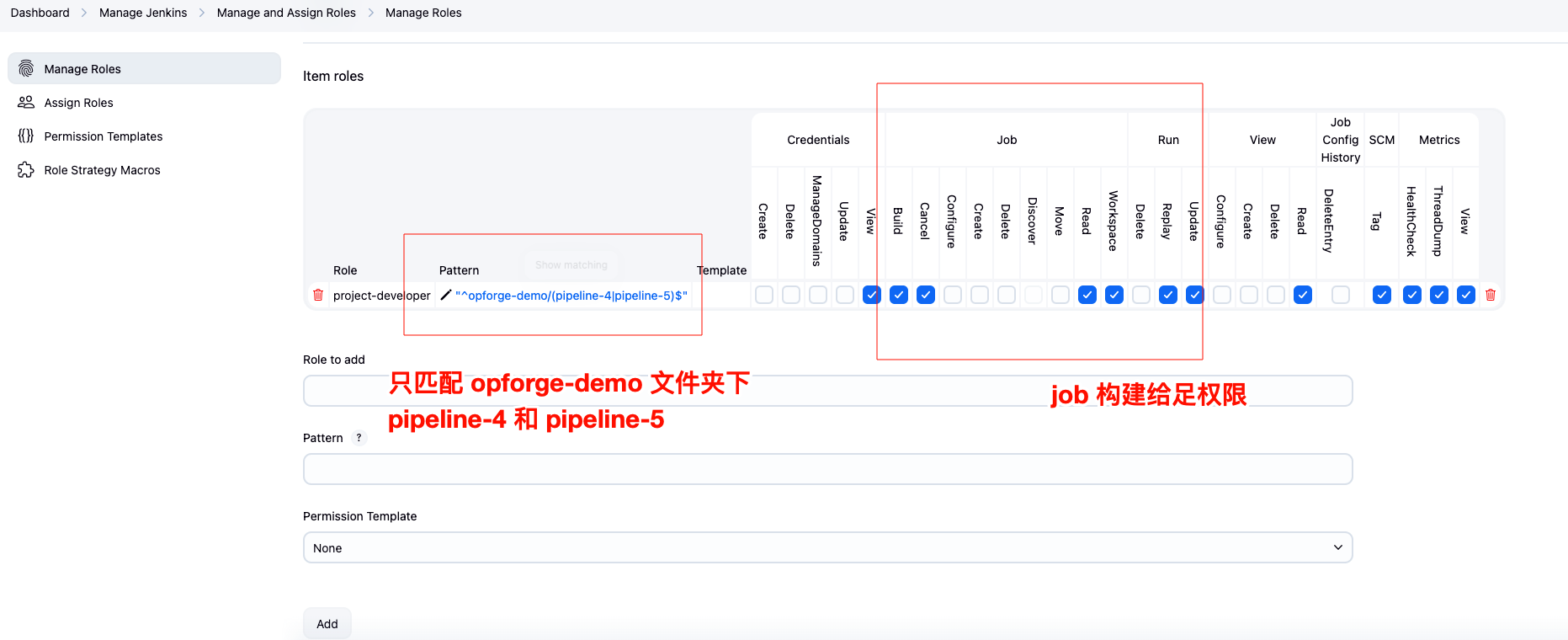
Task: Open the Pattern help question mark
Action: (359, 438)
